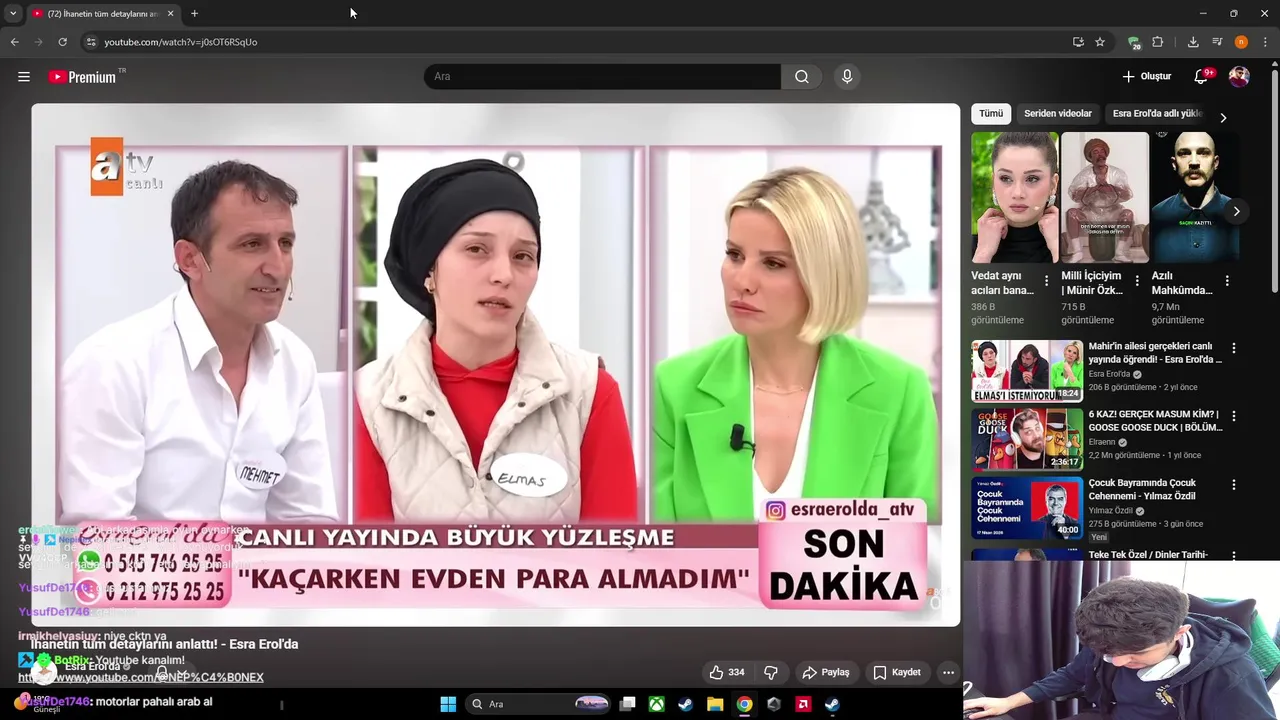Advance the Shorts shelf with next arrow

pyautogui.click(x=1236, y=211)
